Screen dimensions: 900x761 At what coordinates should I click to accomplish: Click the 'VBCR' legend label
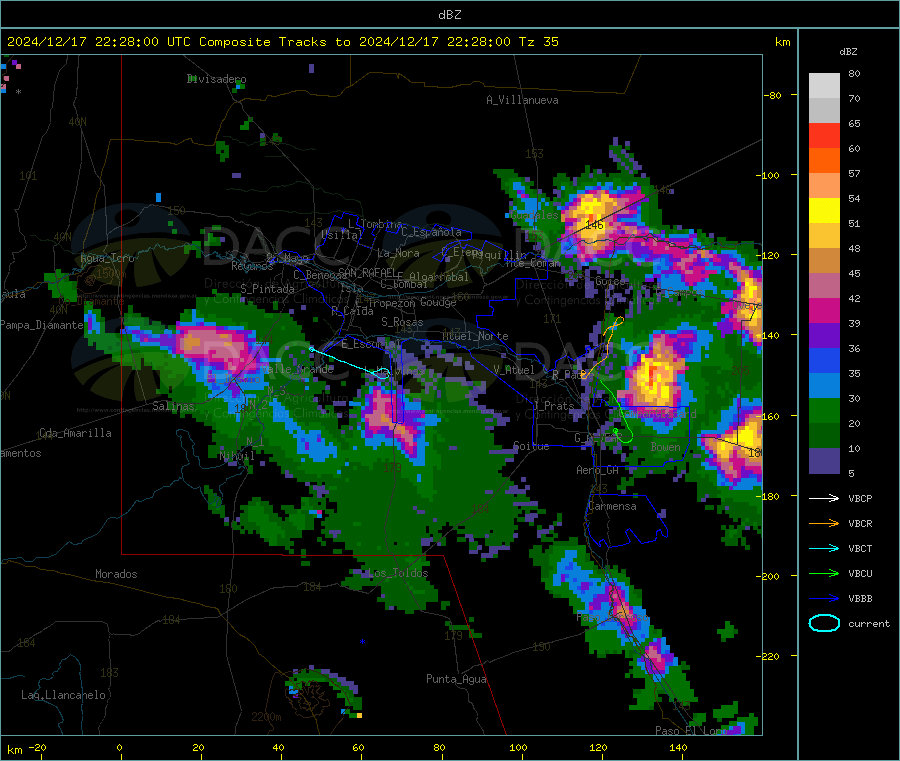(x=860, y=523)
